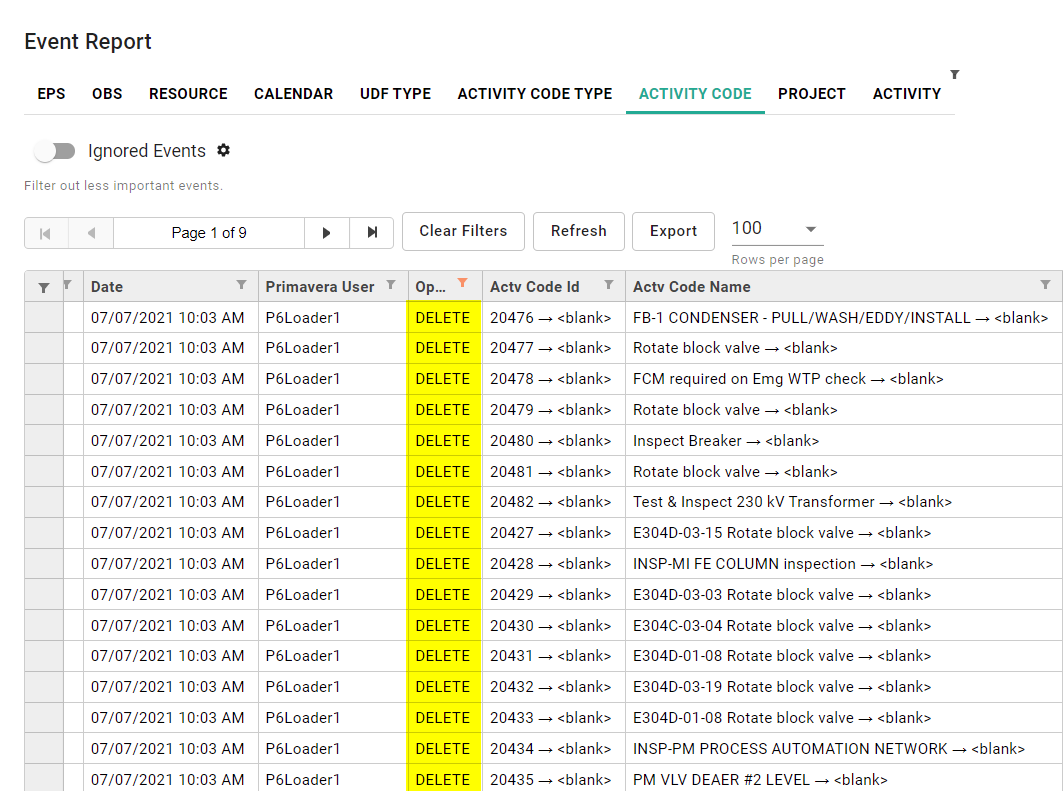Switch to the PROJECT tab
1063x791 pixels.
coord(811,94)
